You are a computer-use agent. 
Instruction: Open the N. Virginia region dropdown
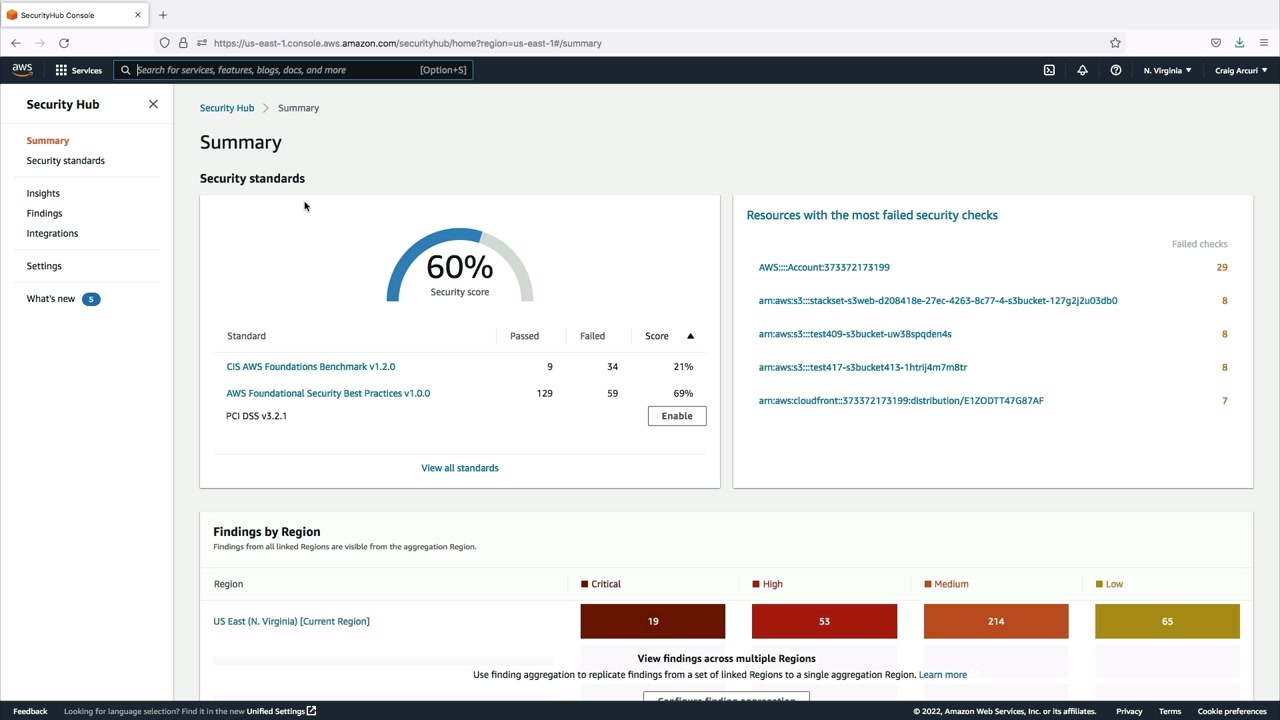[1167, 70]
